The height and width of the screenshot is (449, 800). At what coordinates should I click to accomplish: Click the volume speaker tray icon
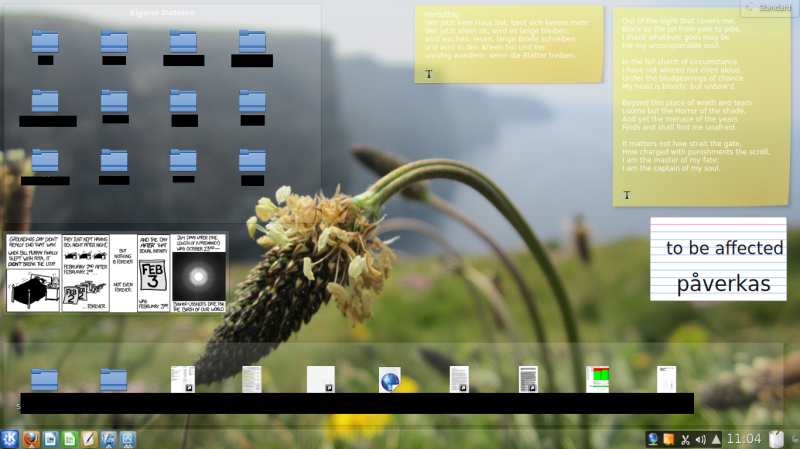[x=701, y=439]
